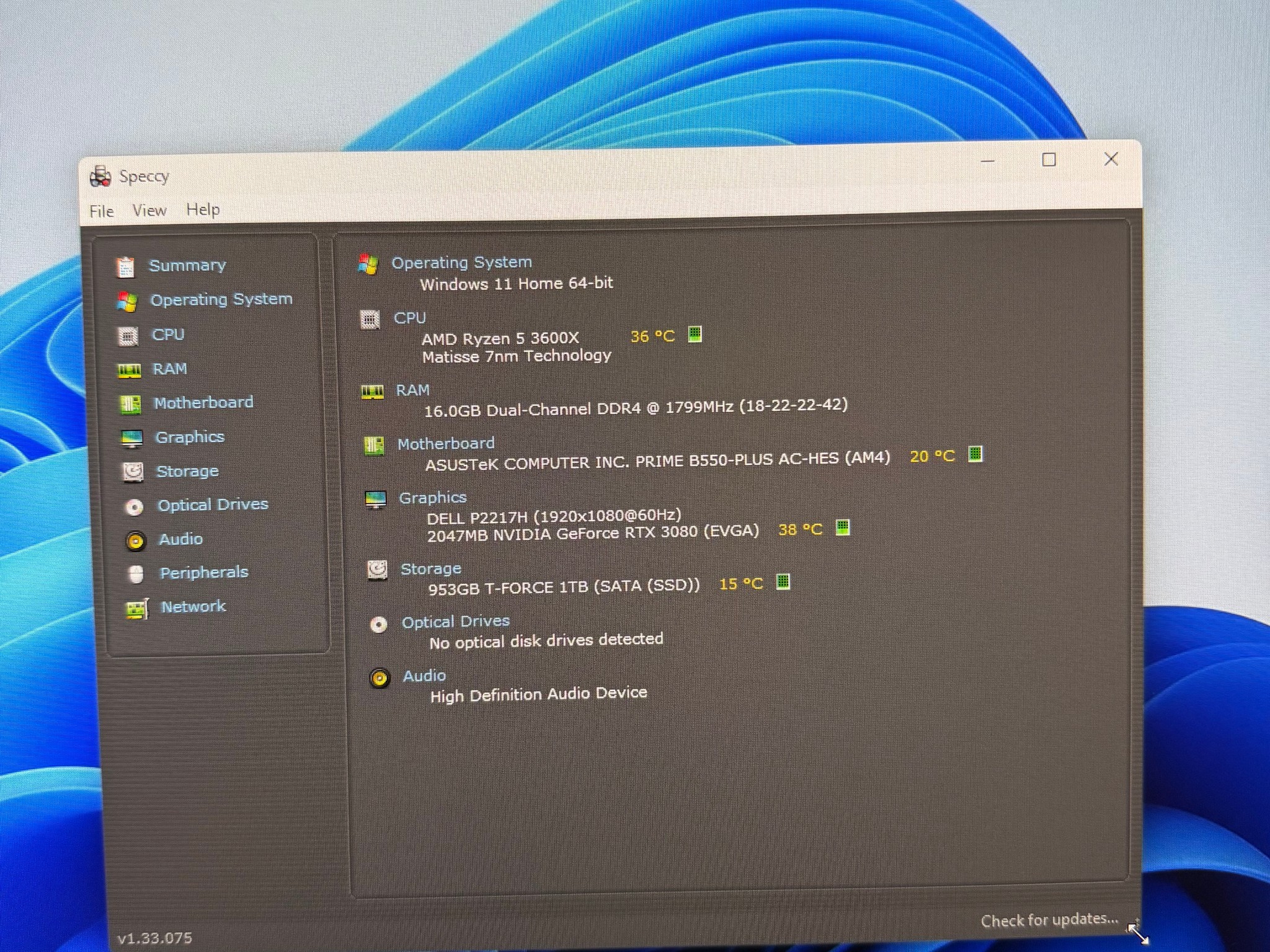Image resolution: width=1270 pixels, height=952 pixels.
Task: Click the version number v1.33.075
Action: [155, 938]
